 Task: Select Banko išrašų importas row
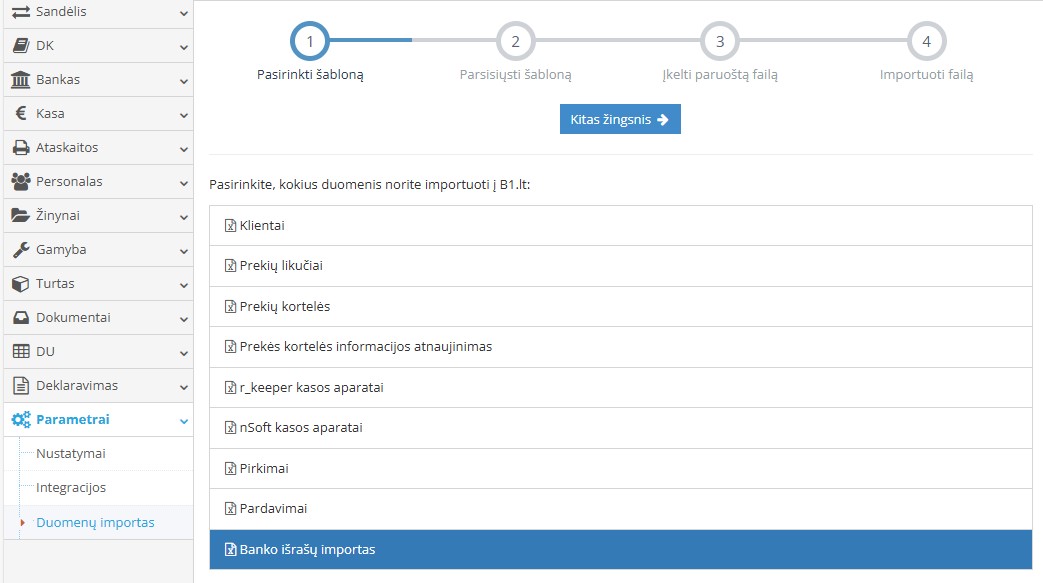tap(620, 549)
